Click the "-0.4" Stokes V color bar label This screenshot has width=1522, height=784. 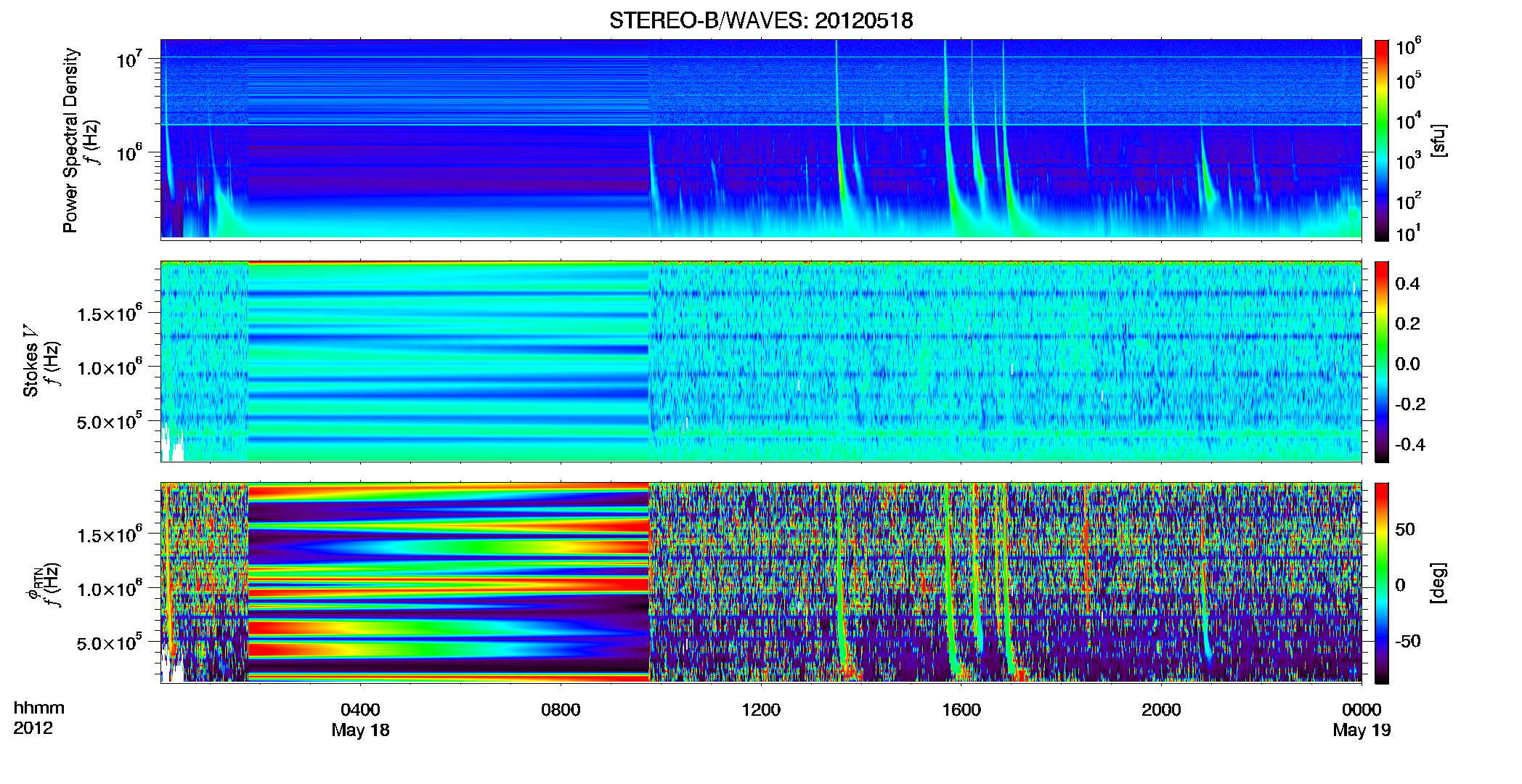click(x=1410, y=444)
